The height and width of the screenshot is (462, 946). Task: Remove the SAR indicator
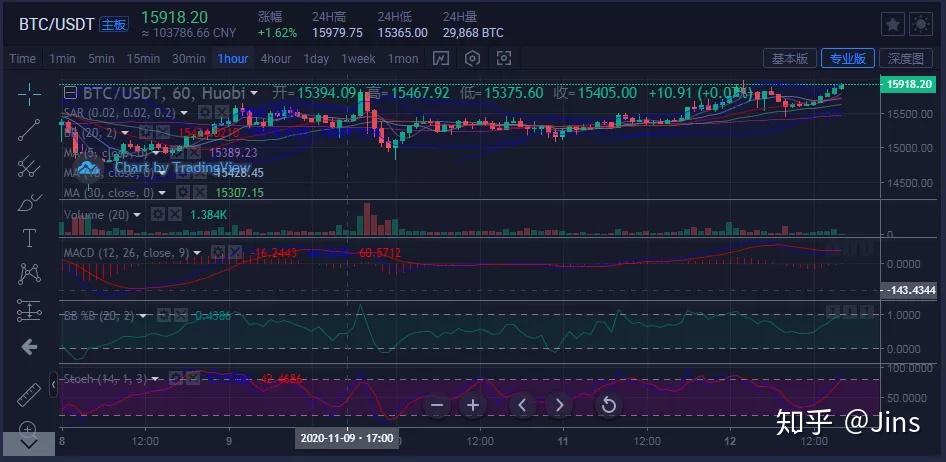[x=222, y=112]
